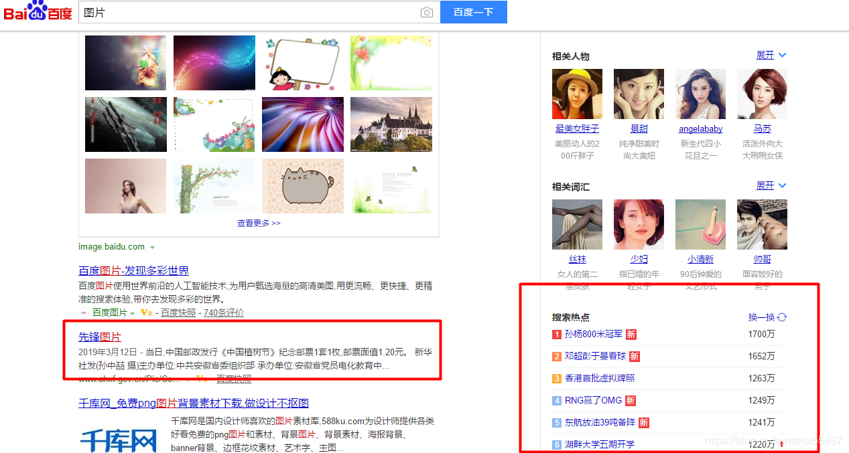Open green flower border thumbnail
The image size is (849, 453).
point(391,63)
